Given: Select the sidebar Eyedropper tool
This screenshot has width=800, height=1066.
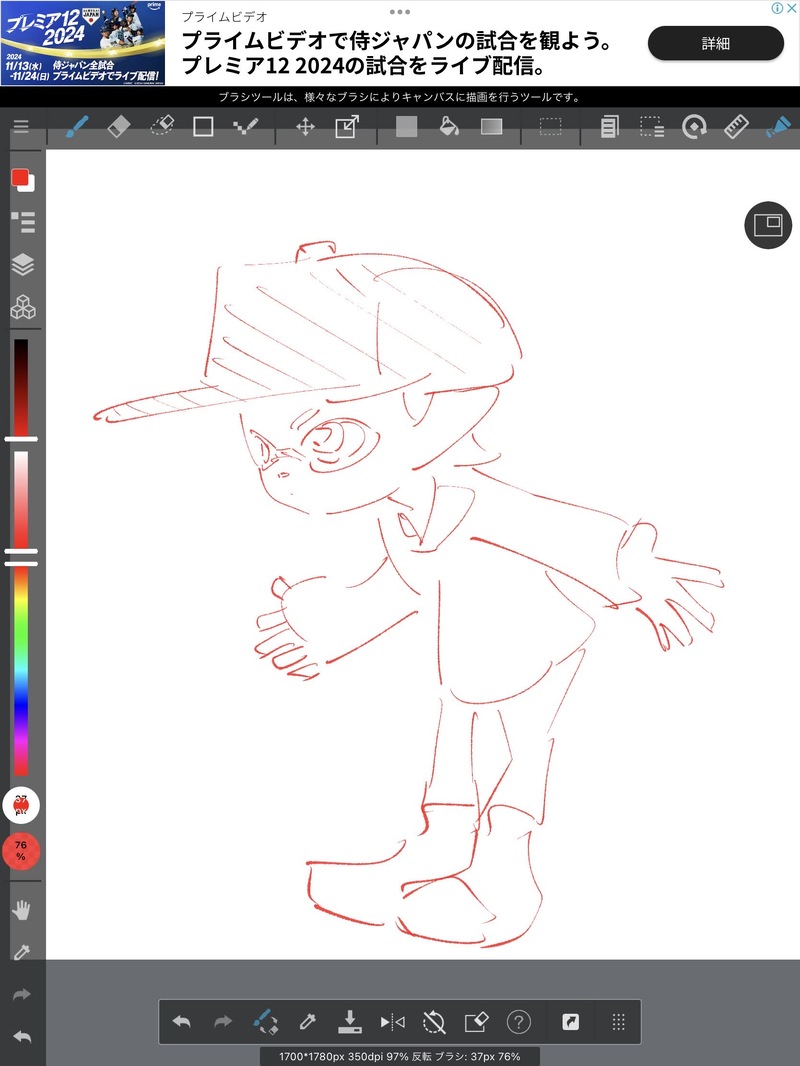Looking at the screenshot, I should point(22,951).
